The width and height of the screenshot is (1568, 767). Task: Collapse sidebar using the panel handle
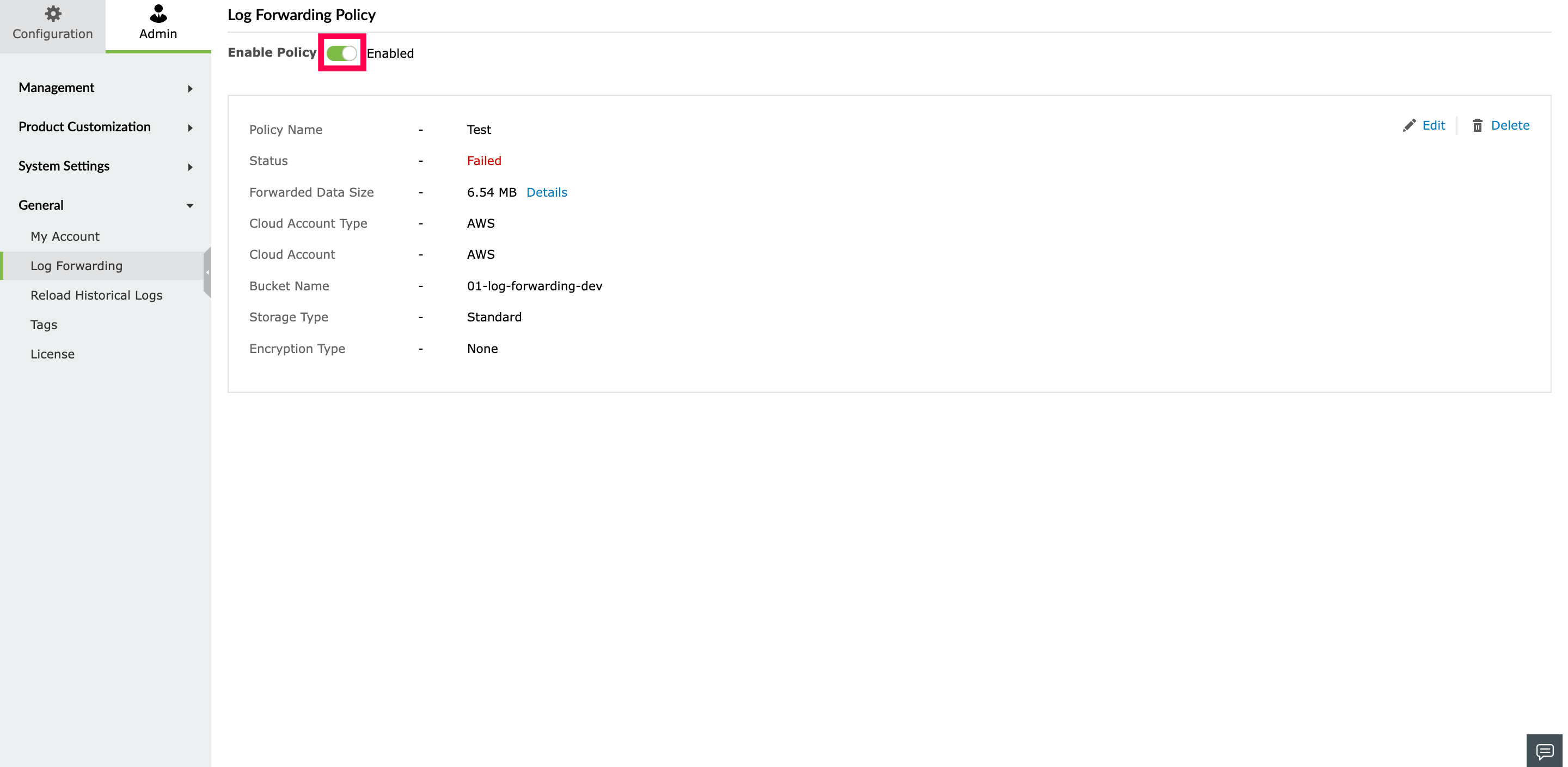[x=207, y=272]
